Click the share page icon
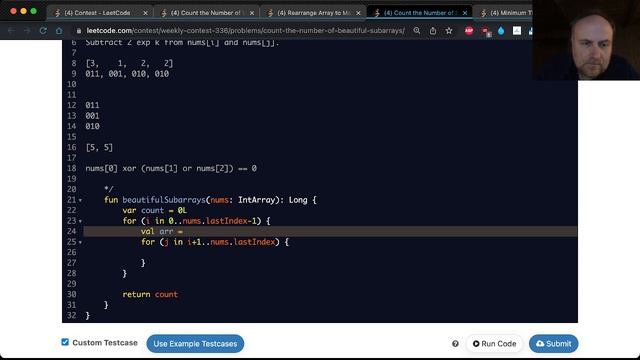This screenshot has height=360, width=640. coord(433,31)
